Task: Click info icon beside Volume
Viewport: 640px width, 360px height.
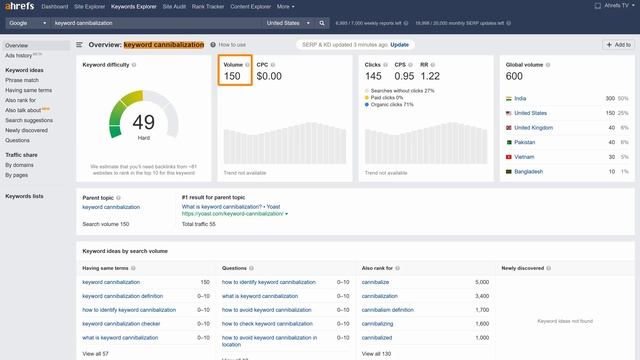Action: (x=247, y=65)
